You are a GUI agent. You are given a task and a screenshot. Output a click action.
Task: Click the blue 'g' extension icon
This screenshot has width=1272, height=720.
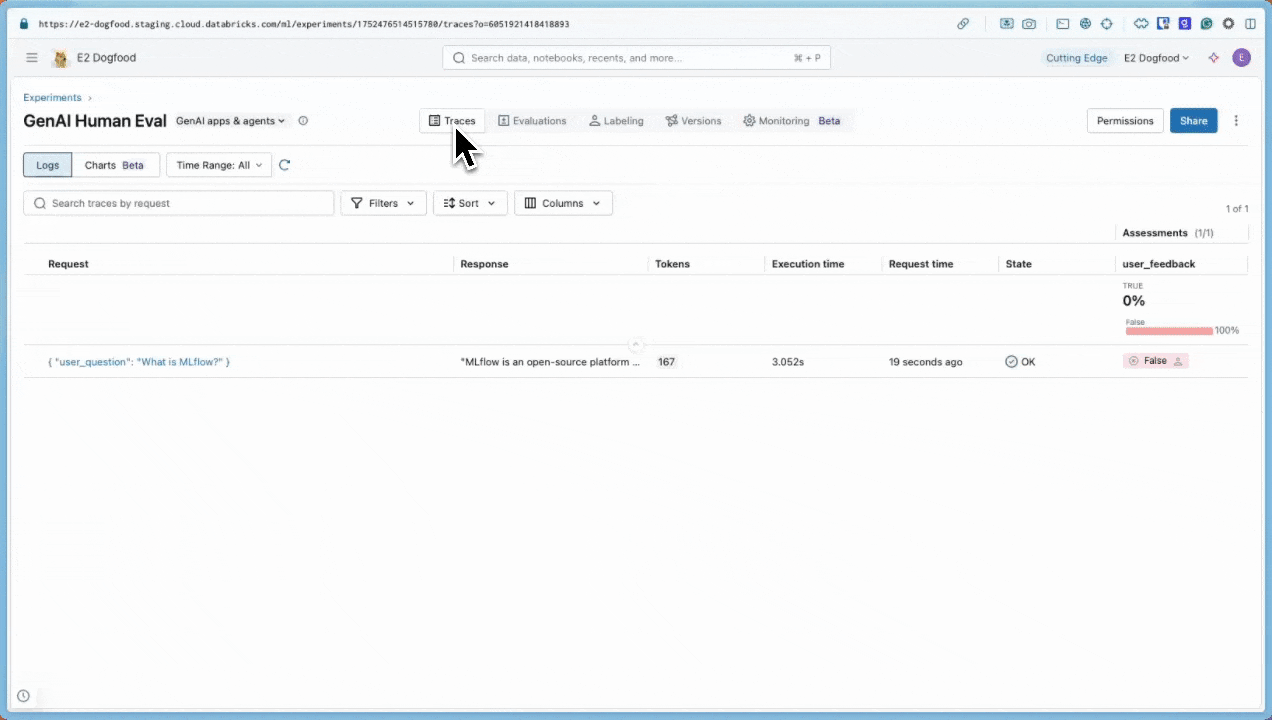1185,24
